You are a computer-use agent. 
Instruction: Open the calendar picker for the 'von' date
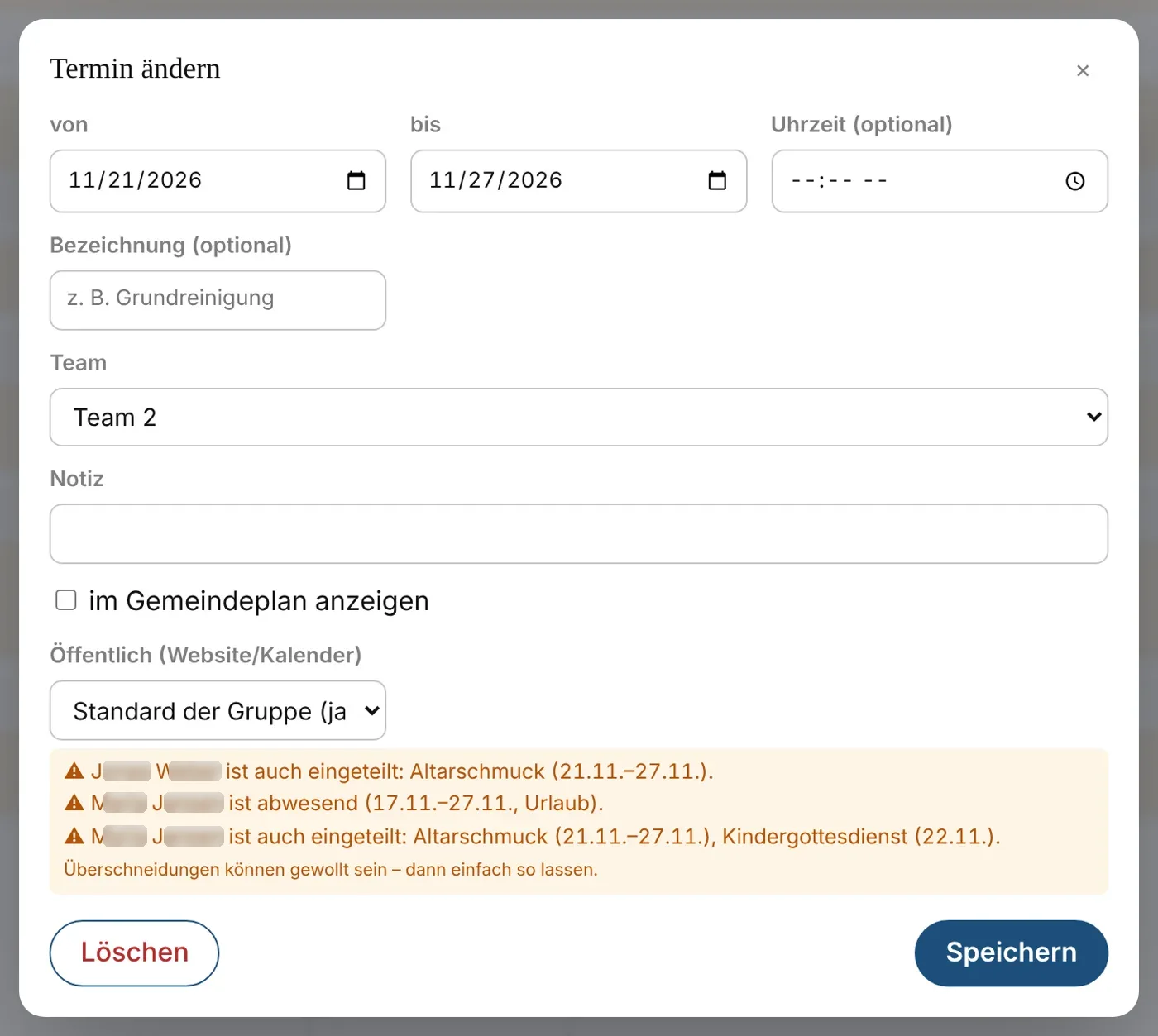coord(356,180)
